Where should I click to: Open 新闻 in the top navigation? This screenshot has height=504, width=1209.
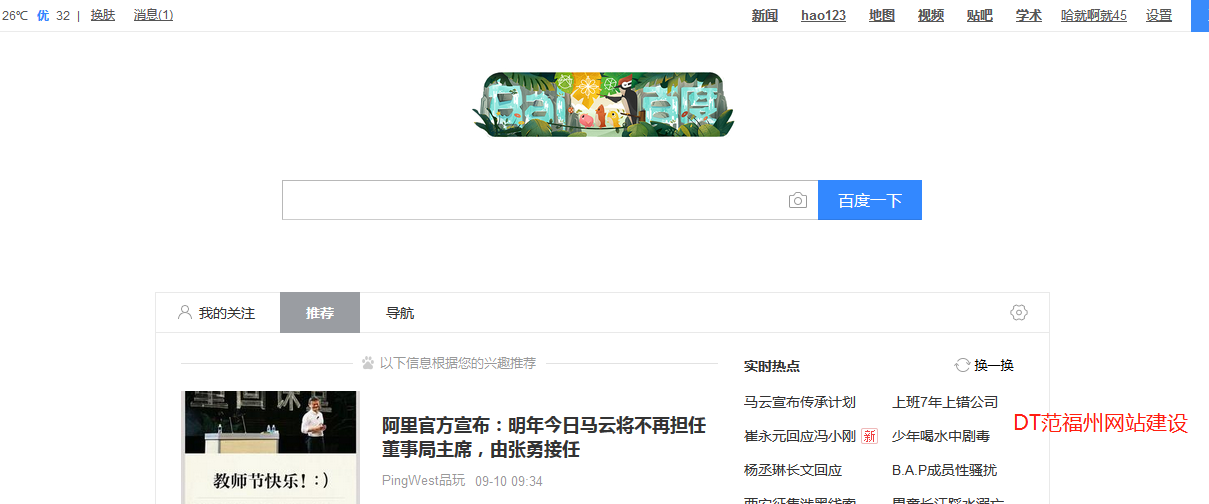765,15
